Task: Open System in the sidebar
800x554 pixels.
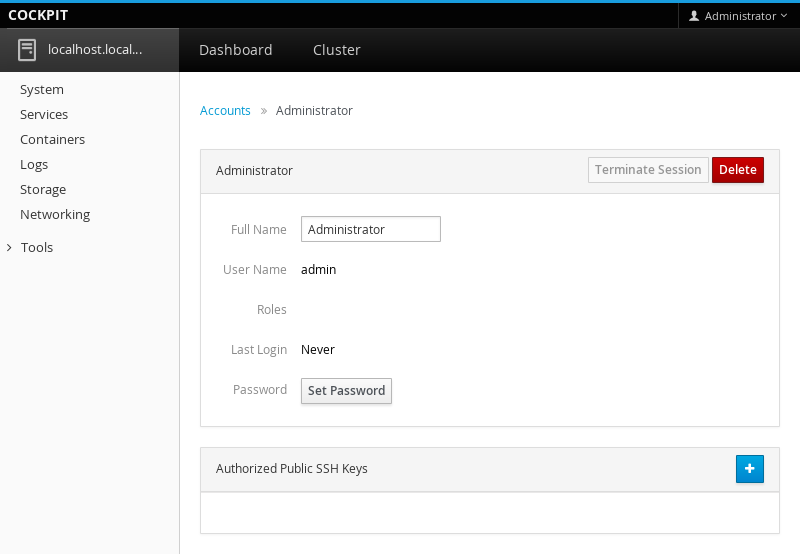Action: click(x=42, y=89)
